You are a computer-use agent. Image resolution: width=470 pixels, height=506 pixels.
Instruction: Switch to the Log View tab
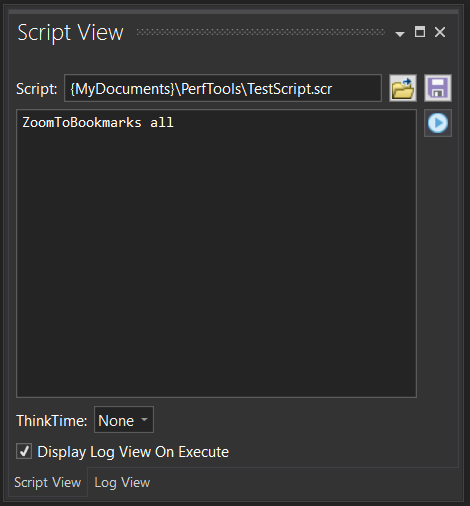point(122,482)
